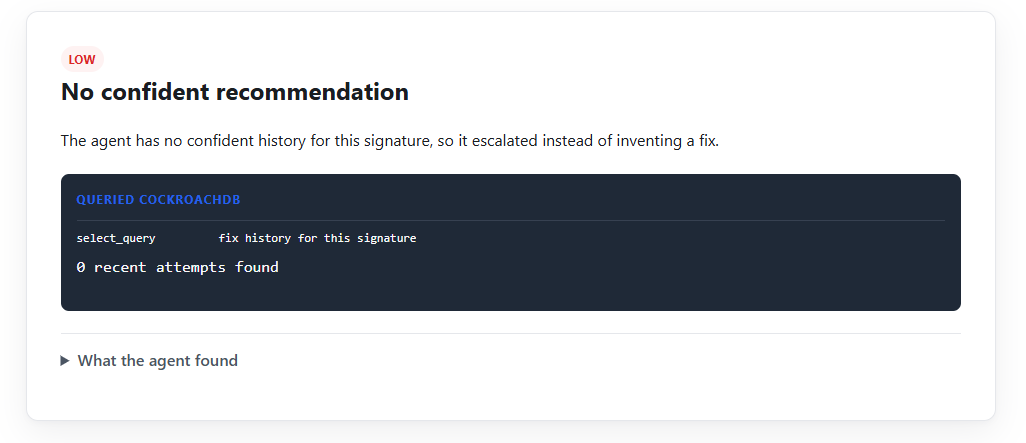Select the No confident recommendation heading
This screenshot has height=443, width=1026.
point(235,92)
